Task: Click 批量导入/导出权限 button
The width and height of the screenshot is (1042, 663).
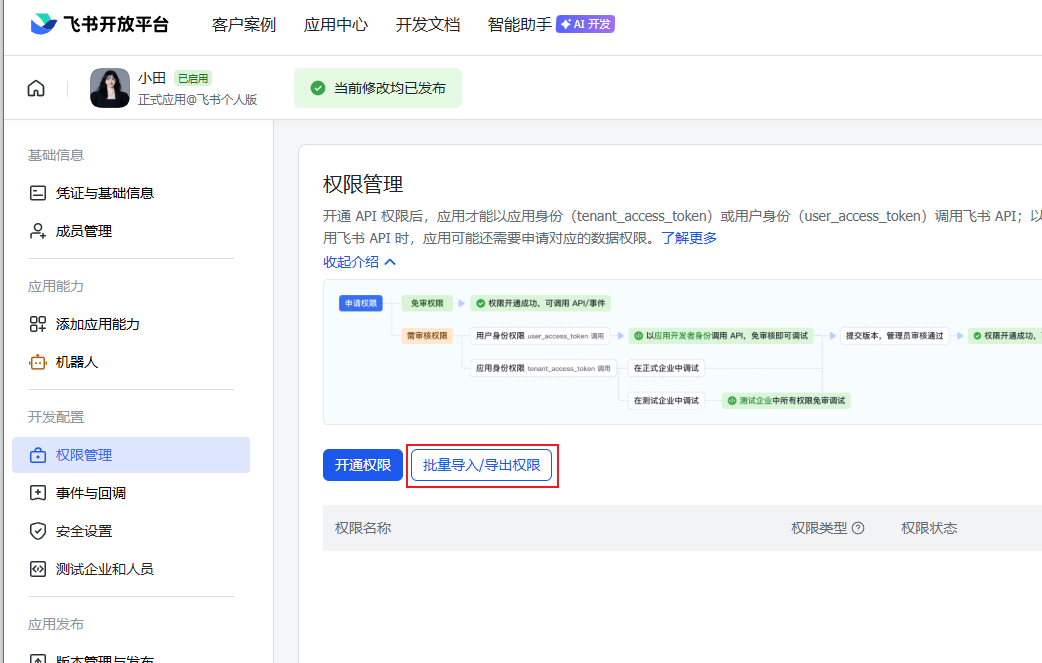Action: tap(481, 465)
